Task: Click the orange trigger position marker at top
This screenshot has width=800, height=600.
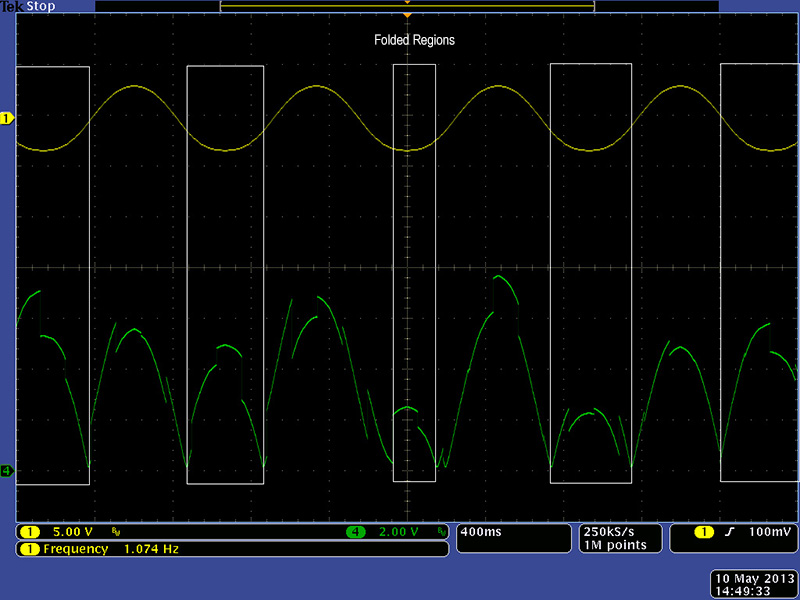Action: (407, 15)
